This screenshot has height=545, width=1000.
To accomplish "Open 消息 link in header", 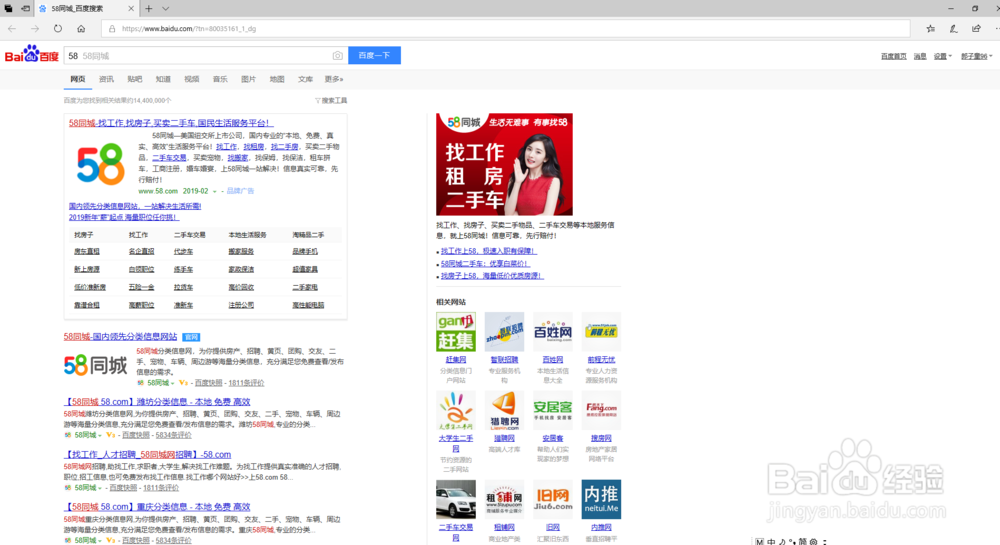I will point(920,57).
